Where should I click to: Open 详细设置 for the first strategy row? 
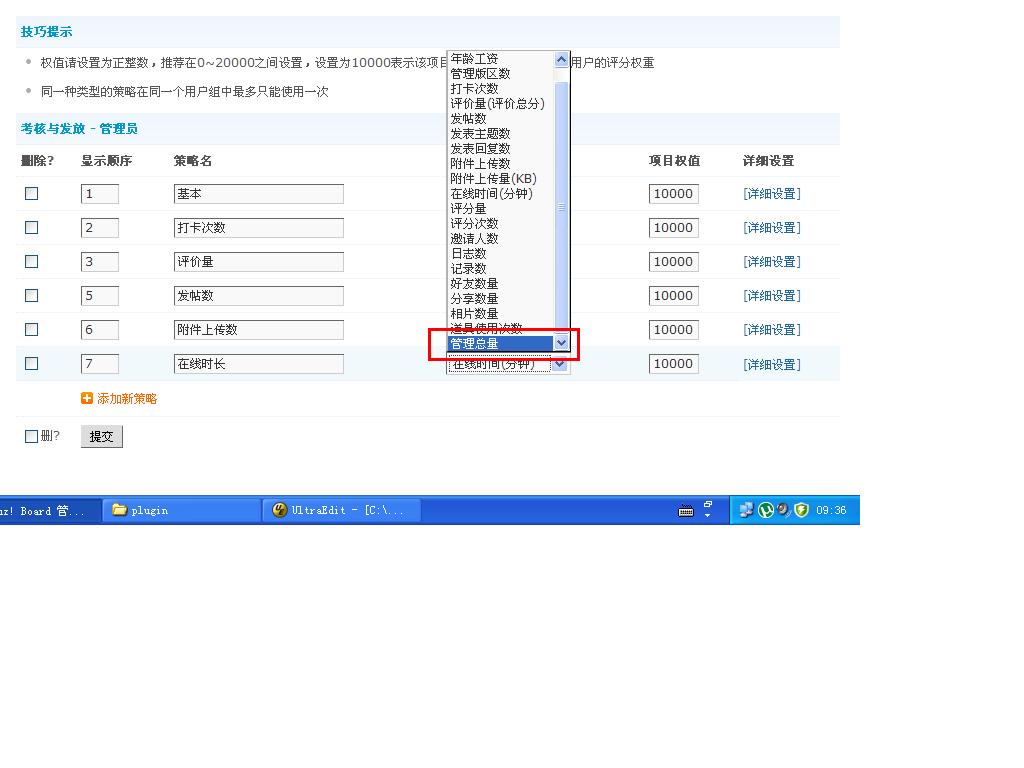tap(769, 193)
